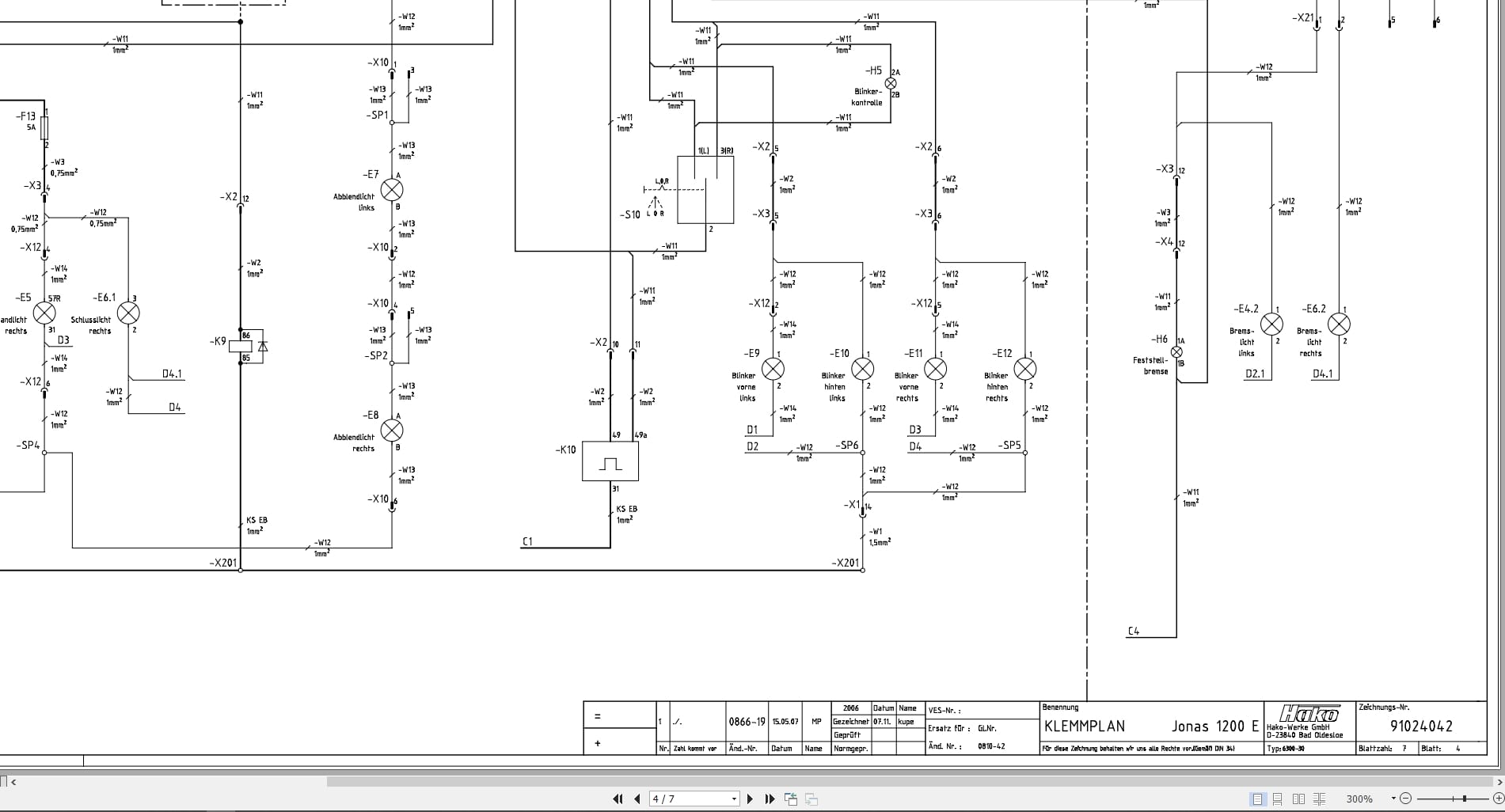Click the scroll left arrow
1505x812 pixels.
tap(13, 782)
